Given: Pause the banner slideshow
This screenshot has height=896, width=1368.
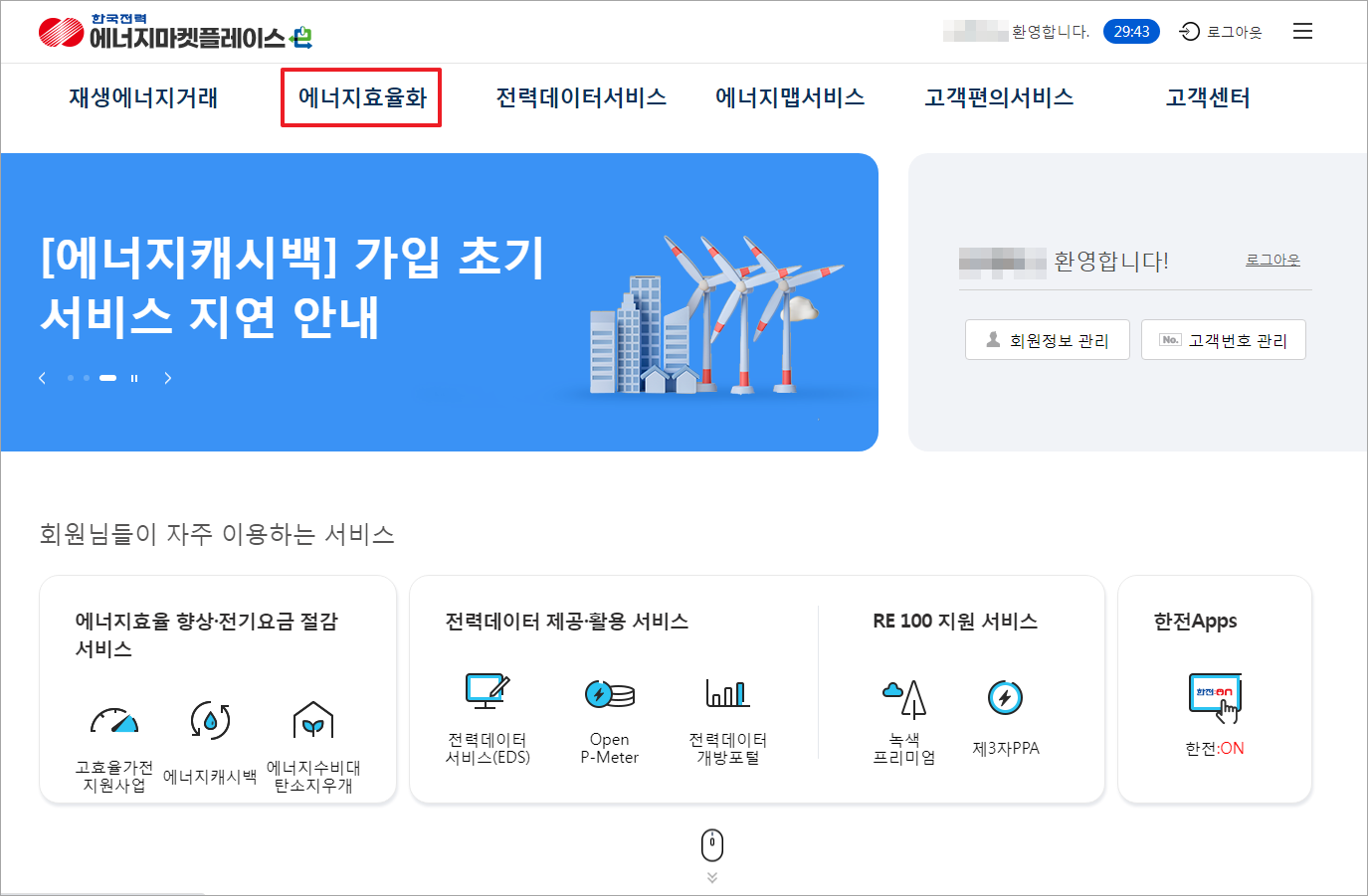Looking at the screenshot, I should (134, 378).
